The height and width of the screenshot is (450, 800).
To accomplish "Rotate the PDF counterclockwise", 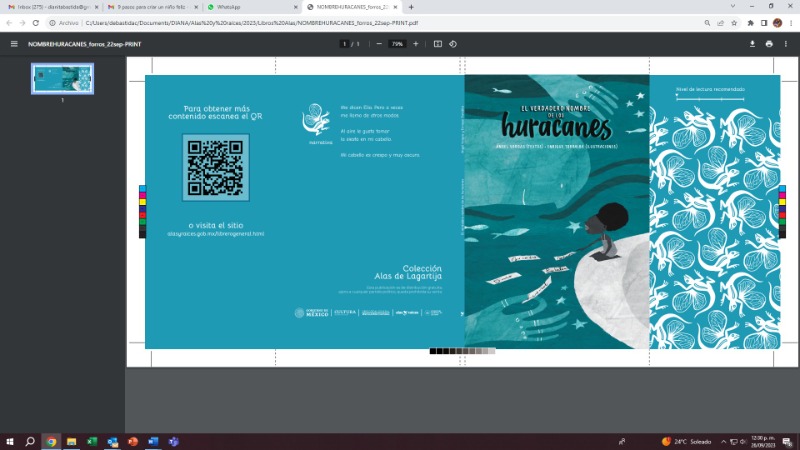I will [x=453, y=44].
